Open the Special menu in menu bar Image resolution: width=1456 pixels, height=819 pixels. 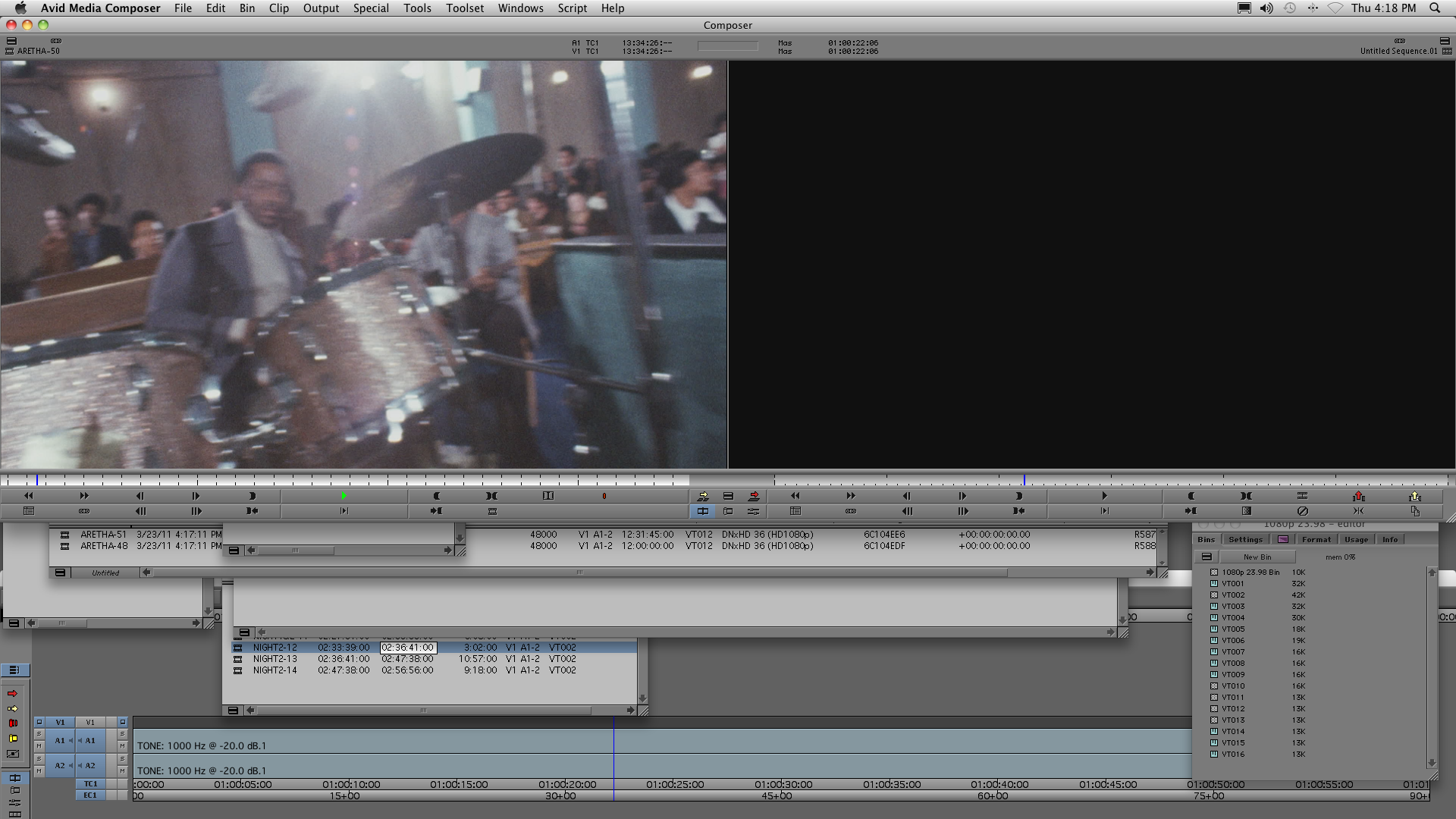(x=370, y=8)
